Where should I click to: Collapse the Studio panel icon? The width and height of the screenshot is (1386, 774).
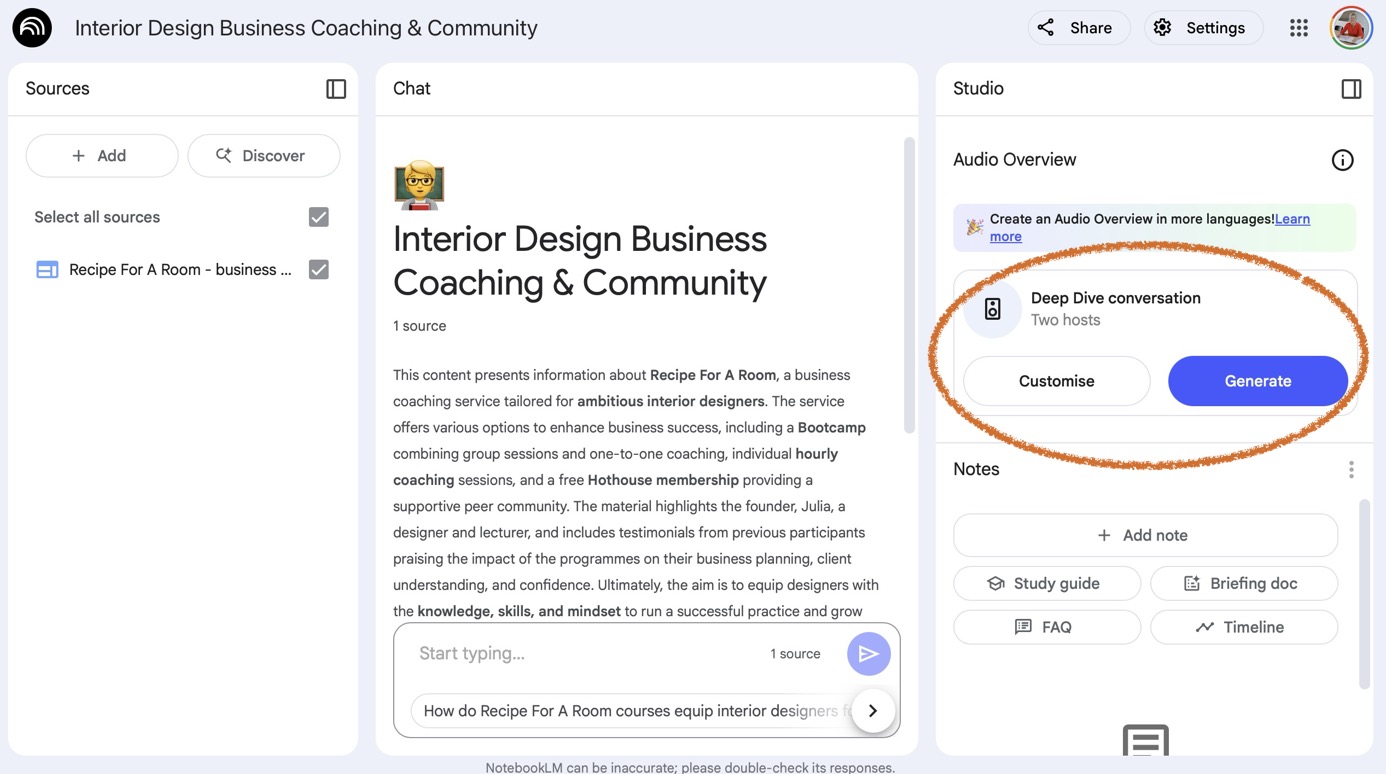click(x=1351, y=89)
